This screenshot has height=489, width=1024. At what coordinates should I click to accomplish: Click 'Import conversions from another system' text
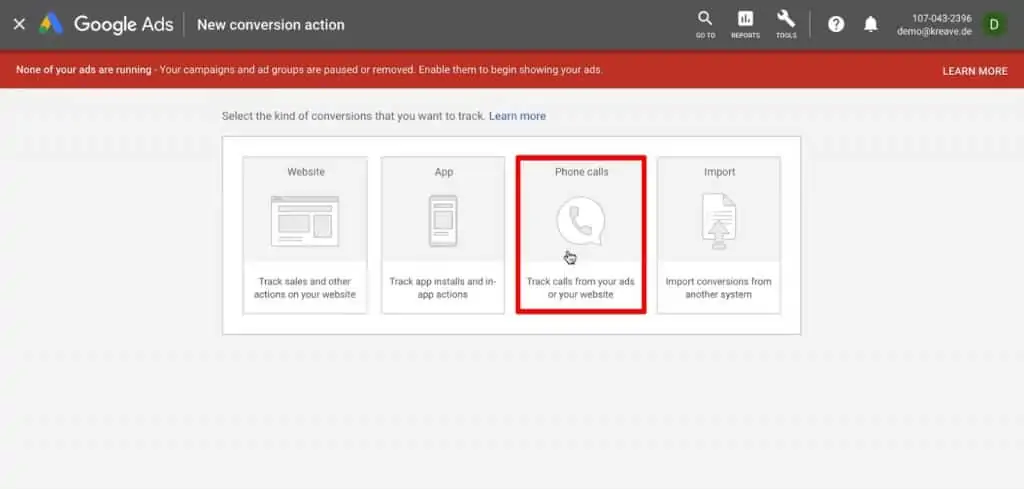[718, 288]
